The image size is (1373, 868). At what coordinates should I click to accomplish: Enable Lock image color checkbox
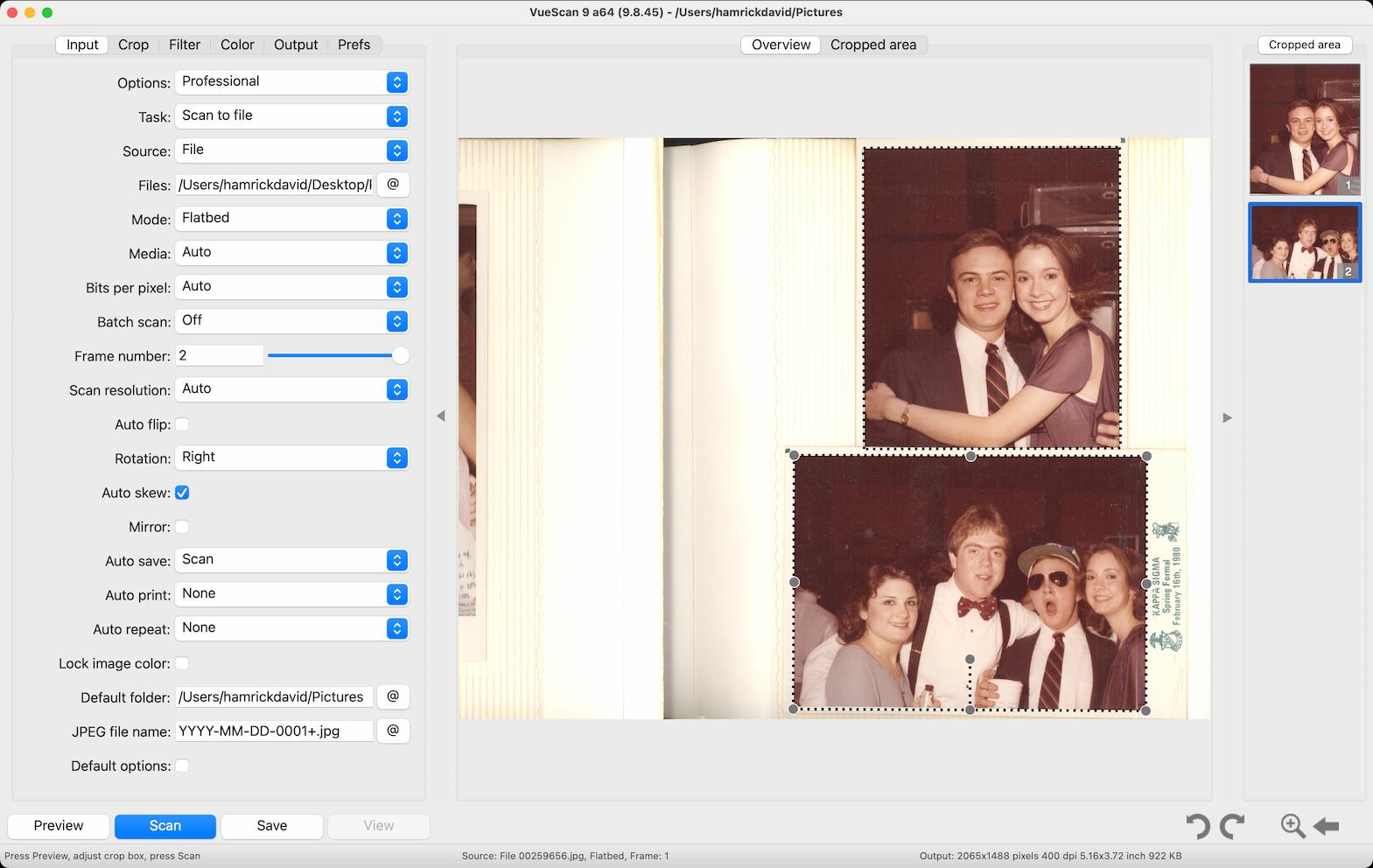182,663
